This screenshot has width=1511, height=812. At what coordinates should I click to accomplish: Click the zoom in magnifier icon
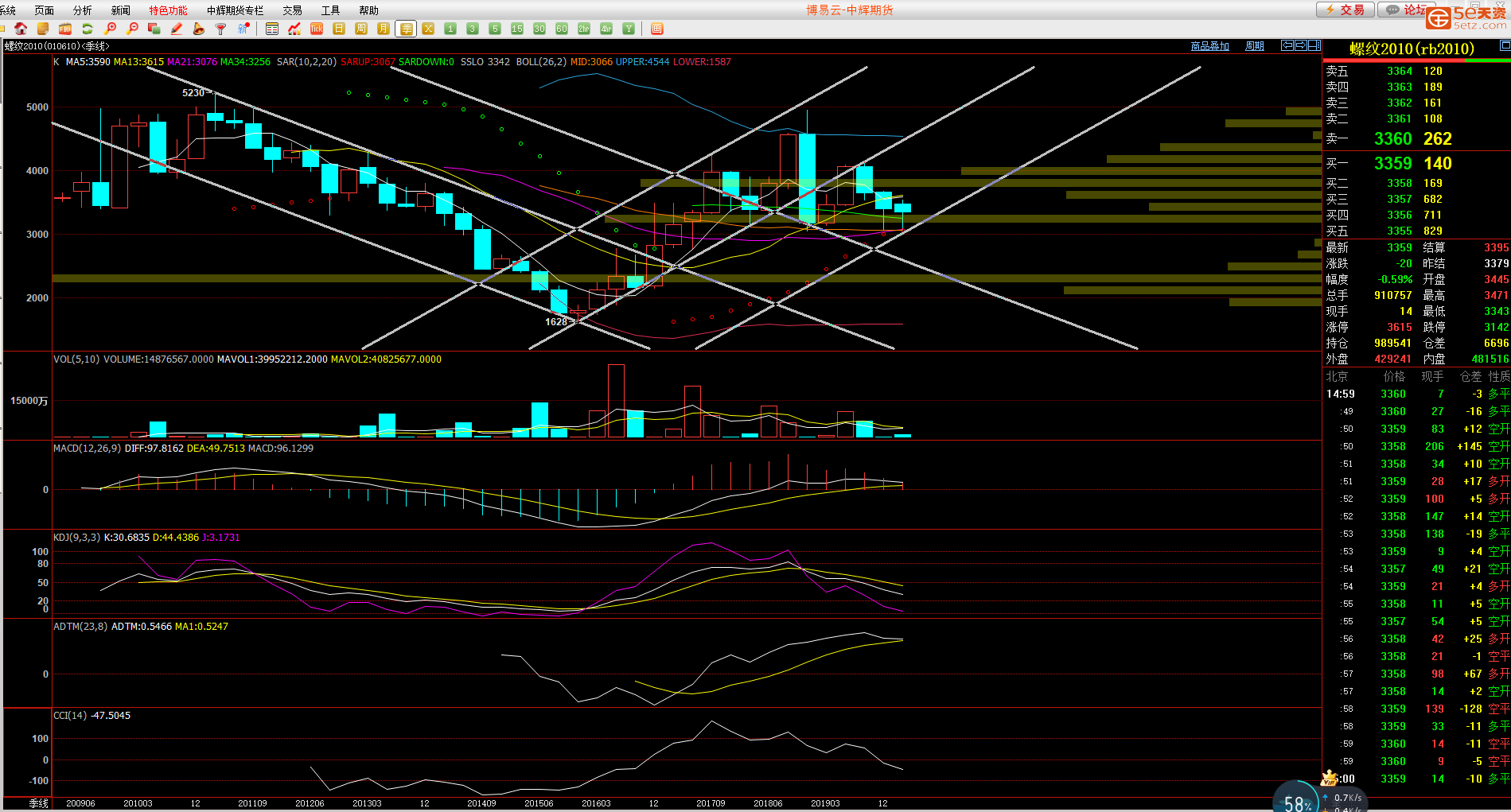111,29
